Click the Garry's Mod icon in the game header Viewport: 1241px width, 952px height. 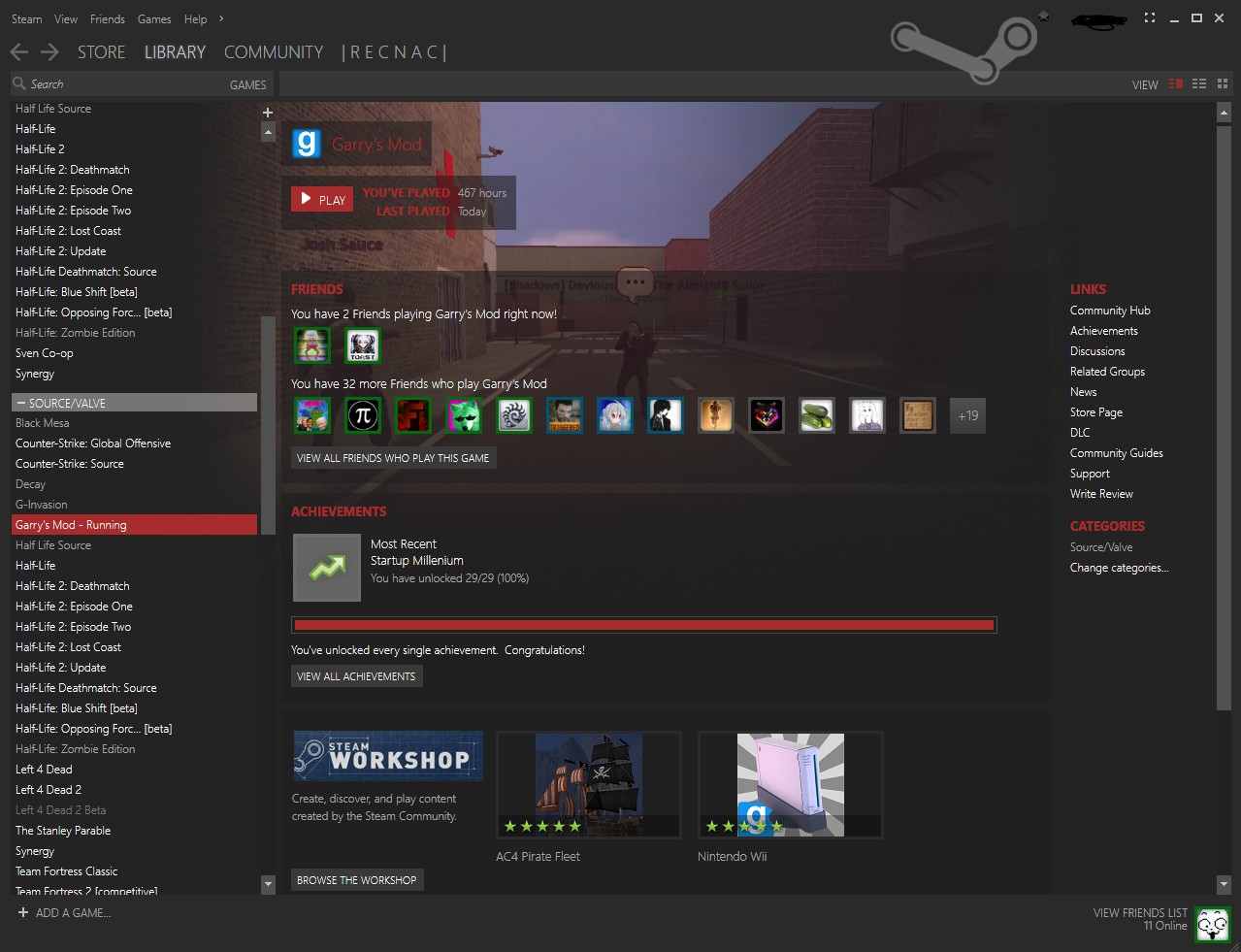pos(304,143)
